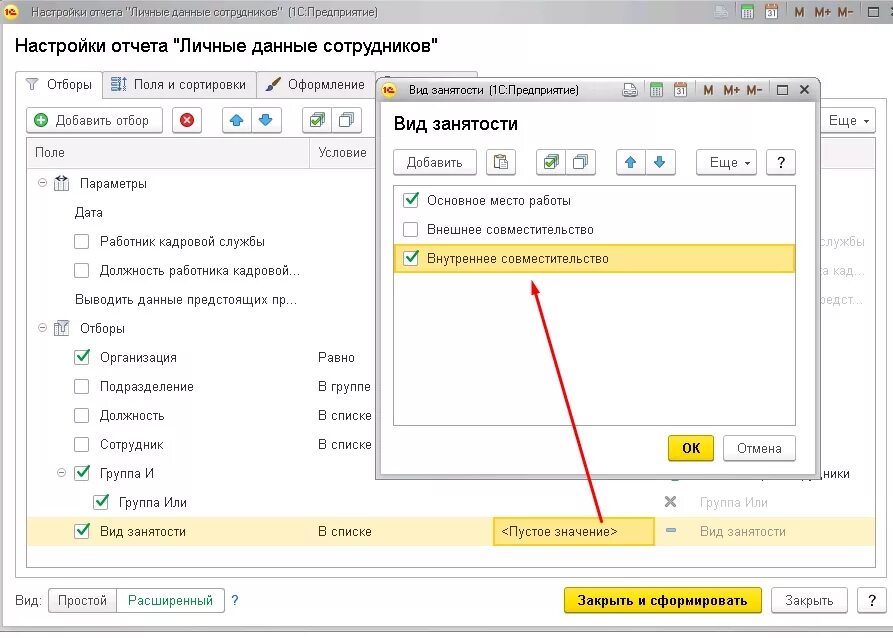Disable the Организация filter checkbox
893x638 pixels.
pyautogui.click(x=81, y=357)
